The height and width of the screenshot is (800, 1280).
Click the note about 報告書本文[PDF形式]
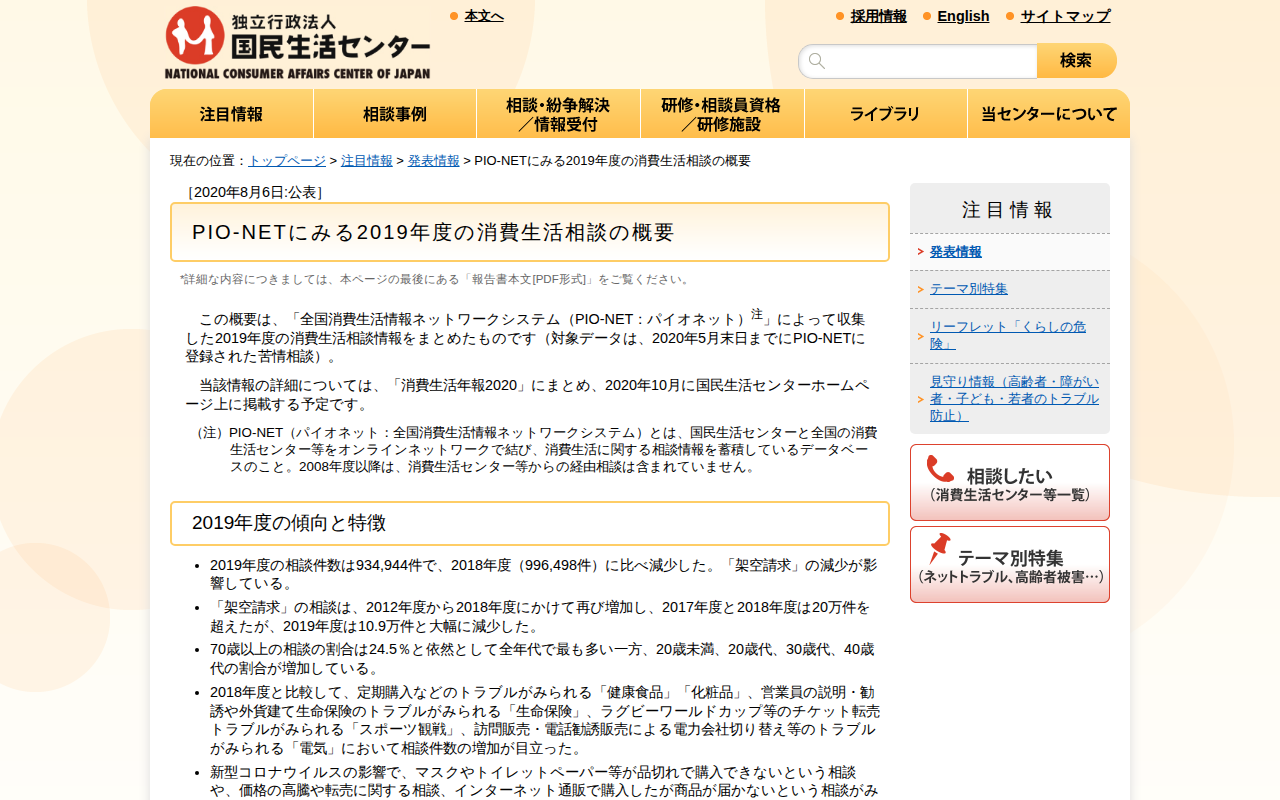[x=436, y=280]
